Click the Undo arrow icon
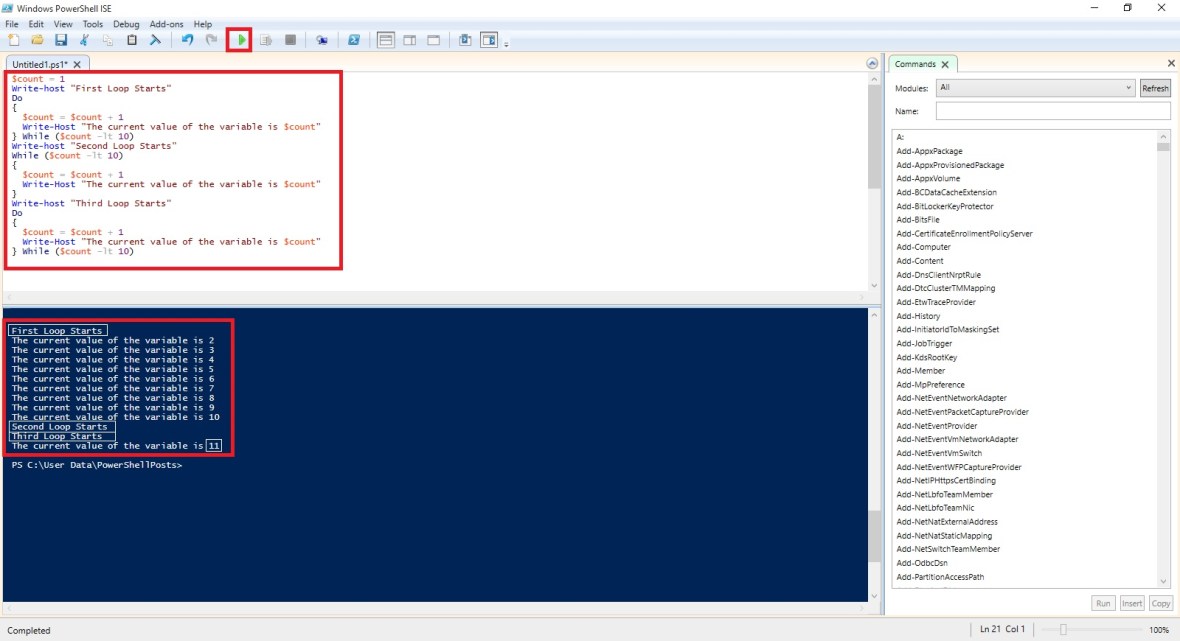This screenshot has width=1180, height=641. tap(188, 40)
